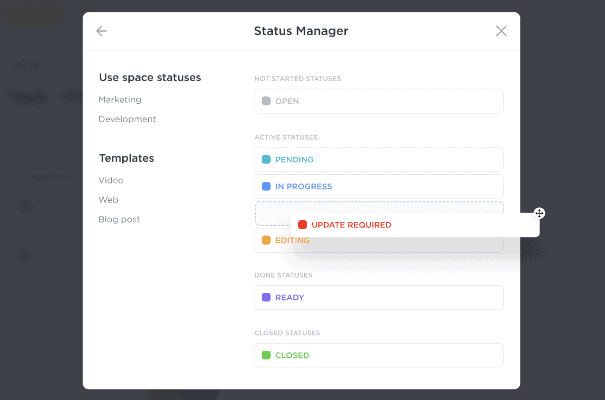Click the green Closed color swatch
Viewport: 605px width, 400px height.
[x=266, y=355]
